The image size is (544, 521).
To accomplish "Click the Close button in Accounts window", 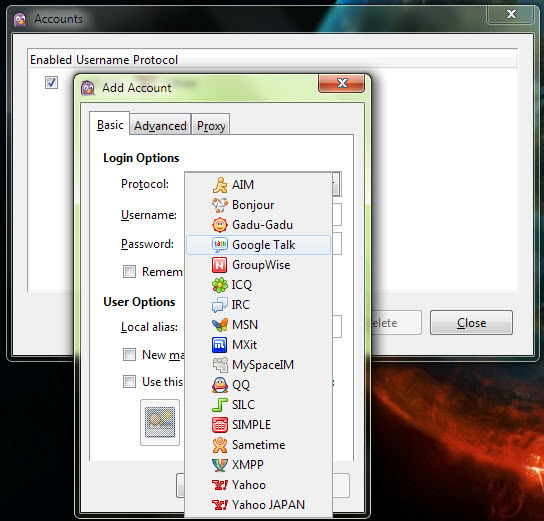I will click(x=471, y=323).
